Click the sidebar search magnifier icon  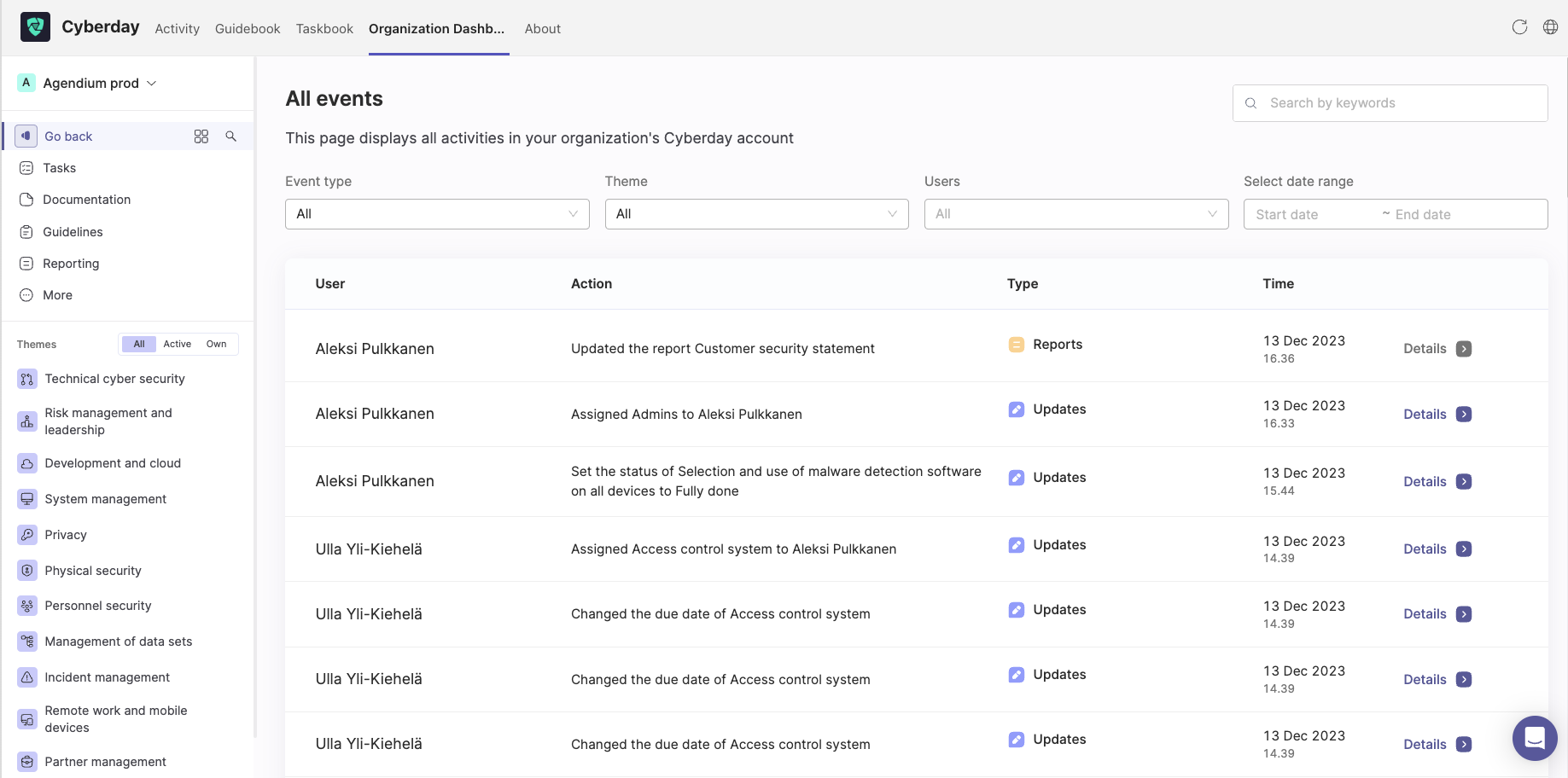pos(230,136)
